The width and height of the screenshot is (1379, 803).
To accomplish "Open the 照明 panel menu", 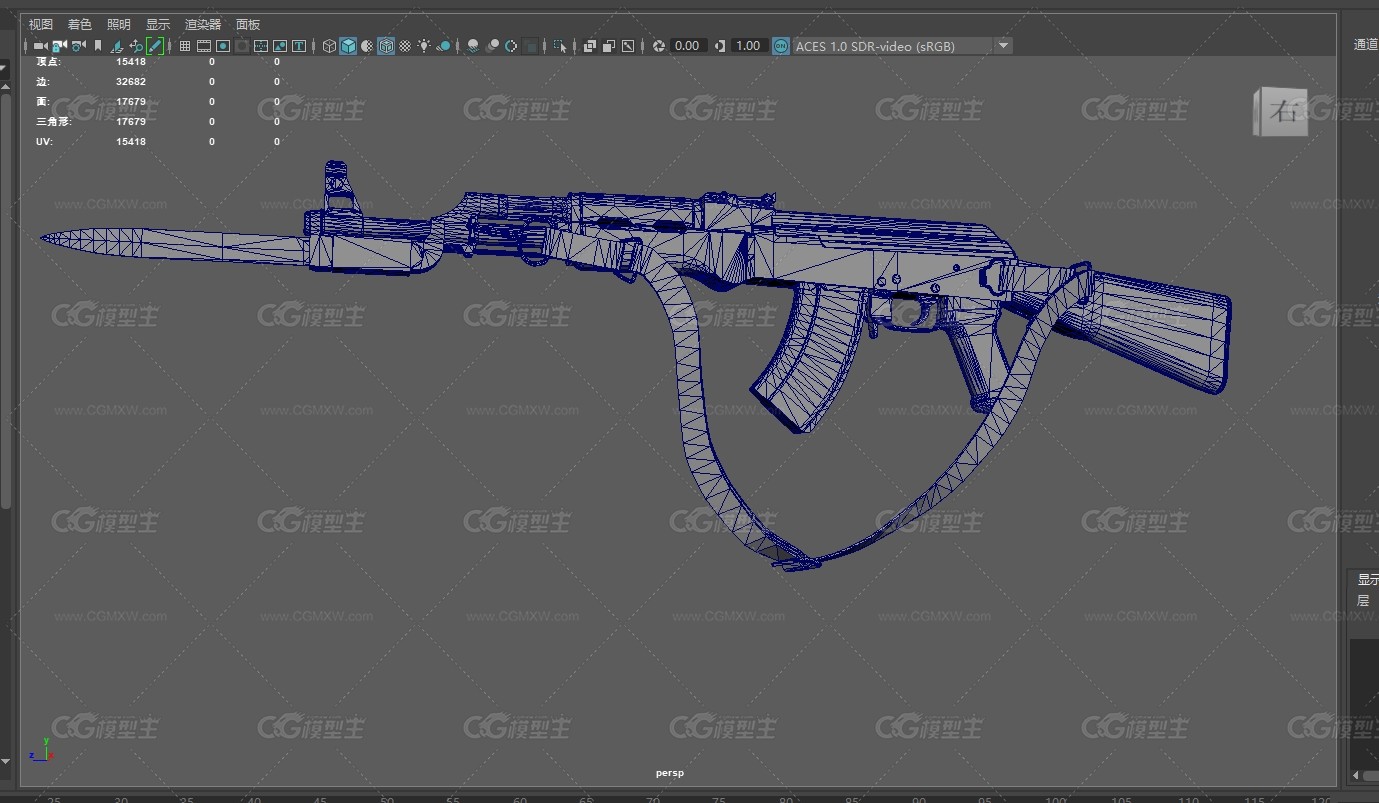I will click(x=119, y=24).
